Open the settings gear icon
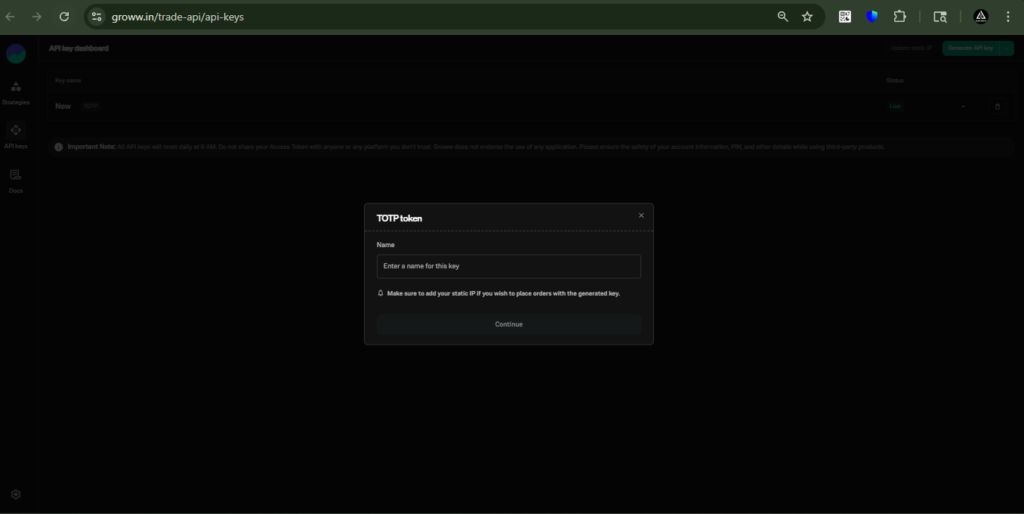This screenshot has height=514, width=1024. pyautogui.click(x=16, y=494)
